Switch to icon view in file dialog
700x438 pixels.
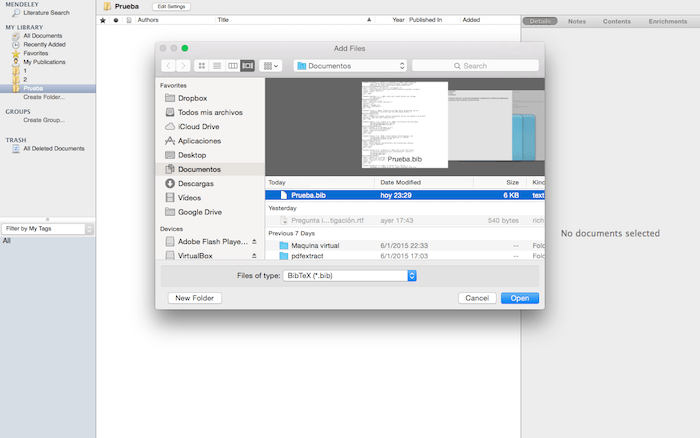(202, 66)
